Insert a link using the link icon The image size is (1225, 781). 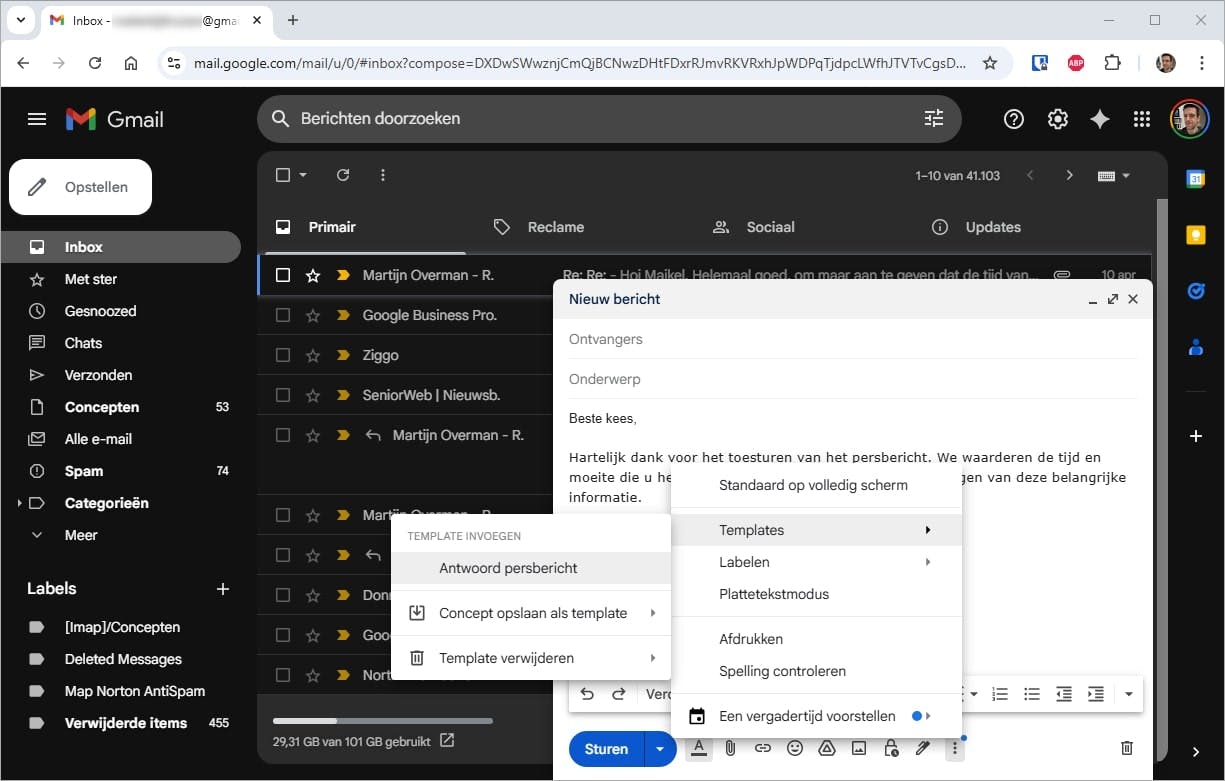pos(762,748)
